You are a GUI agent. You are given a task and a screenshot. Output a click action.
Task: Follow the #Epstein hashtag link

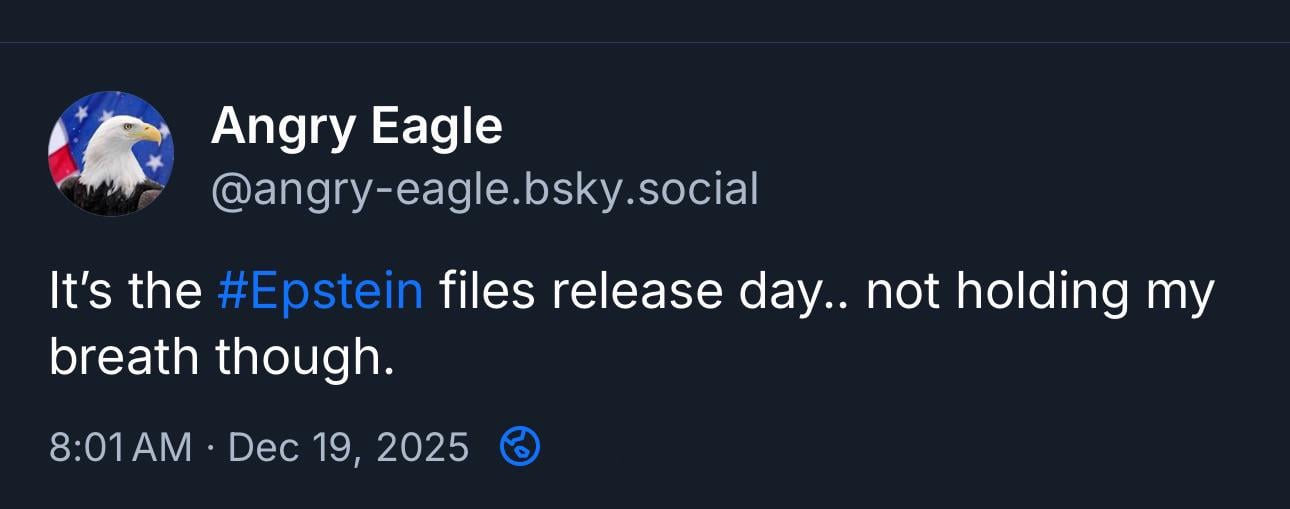tap(320, 292)
